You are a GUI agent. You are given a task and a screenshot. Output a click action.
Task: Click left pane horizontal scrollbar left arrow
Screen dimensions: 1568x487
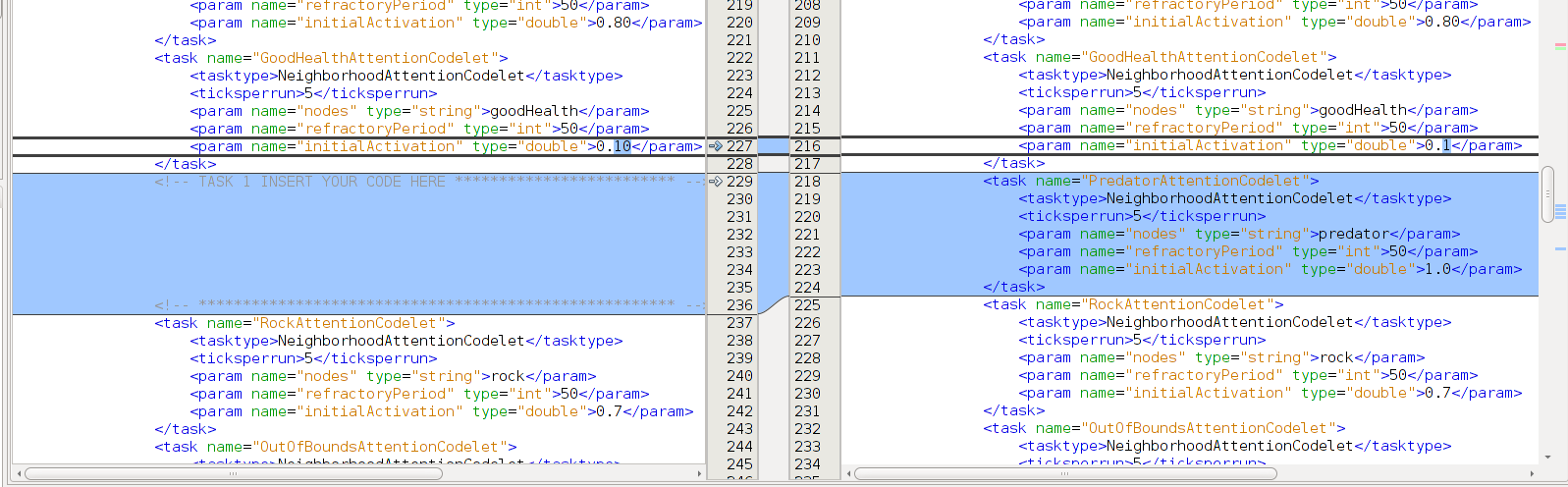[18, 473]
